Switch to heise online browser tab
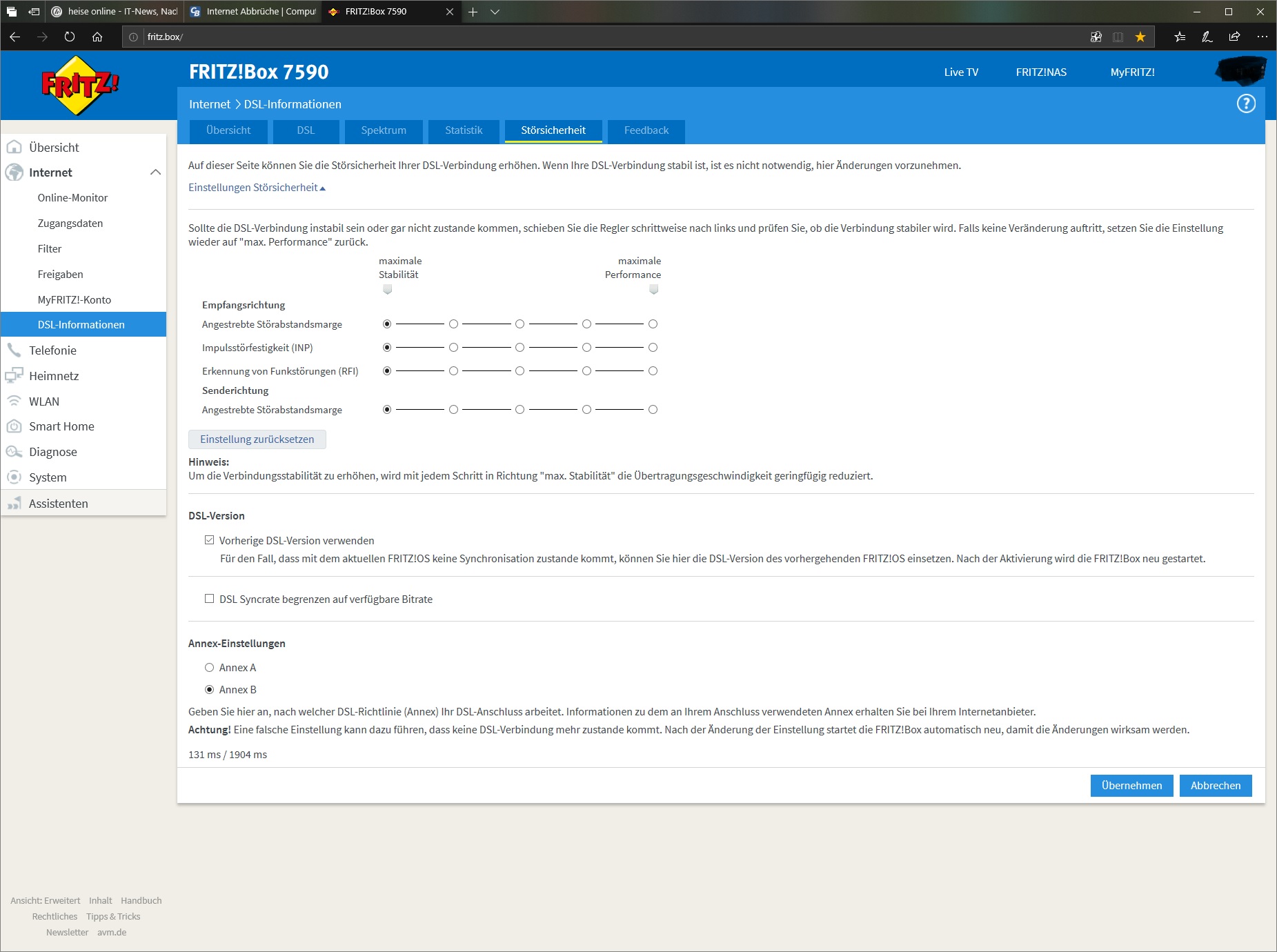The image size is (1277, 952). [114, 12]
